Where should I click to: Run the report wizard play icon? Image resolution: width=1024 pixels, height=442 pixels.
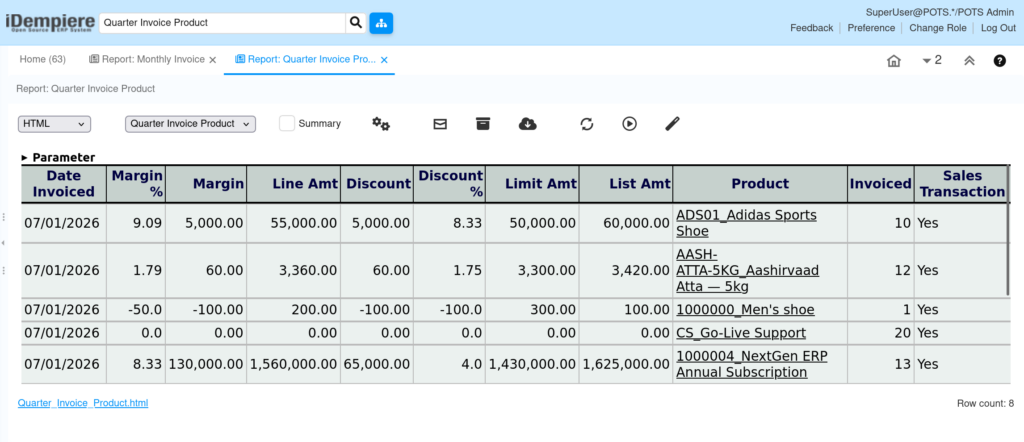coord(630,123)
